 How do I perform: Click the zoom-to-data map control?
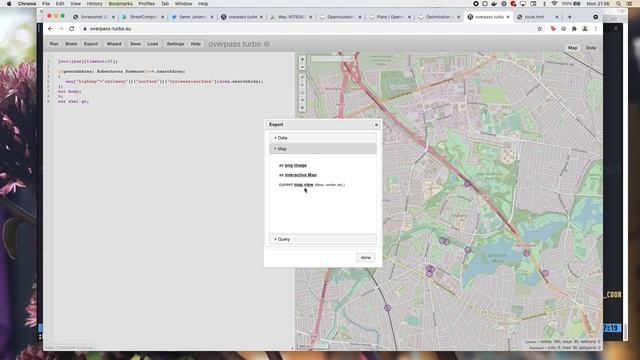tap(302, 77)
